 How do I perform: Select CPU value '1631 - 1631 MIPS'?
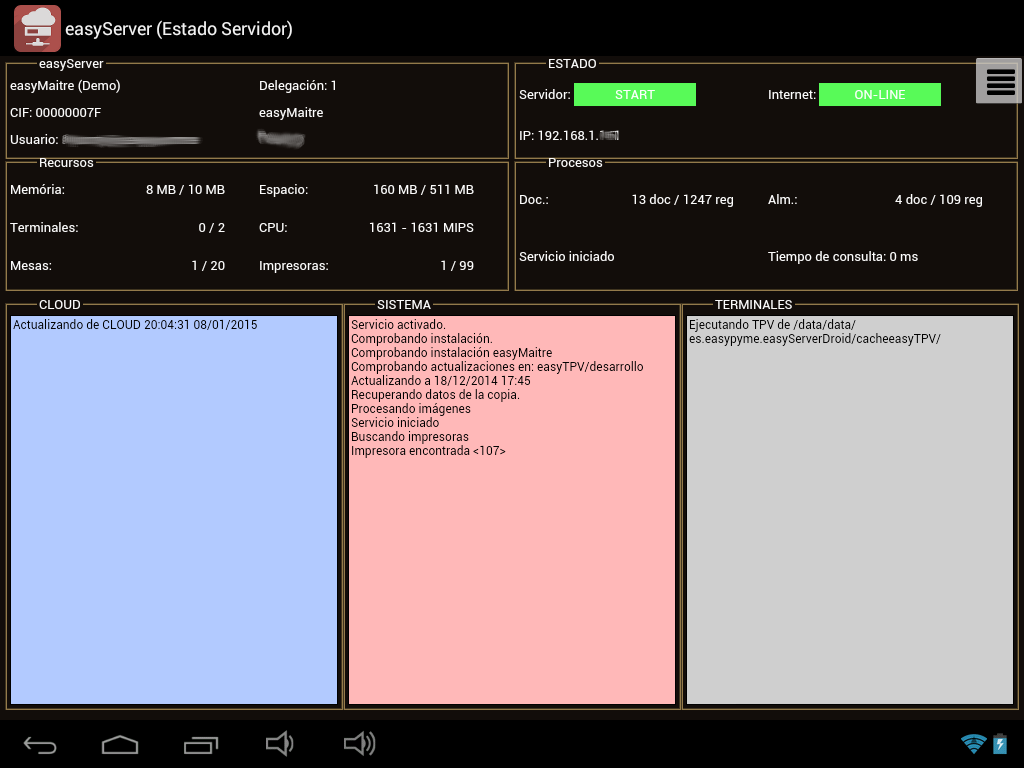pyautogui.click(x=421, y=228)
